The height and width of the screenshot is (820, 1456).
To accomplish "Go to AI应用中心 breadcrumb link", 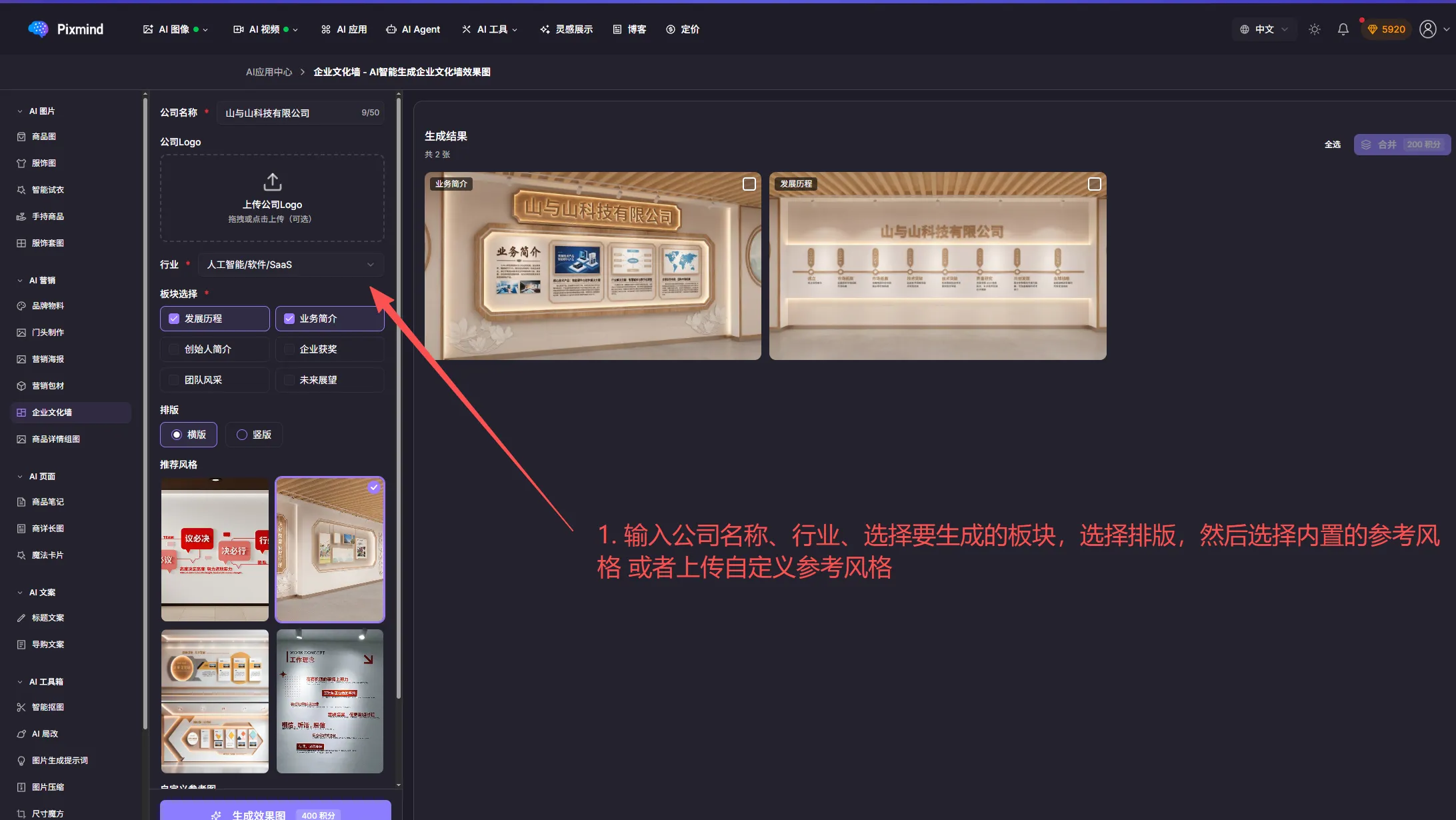I will pos(269,72).
